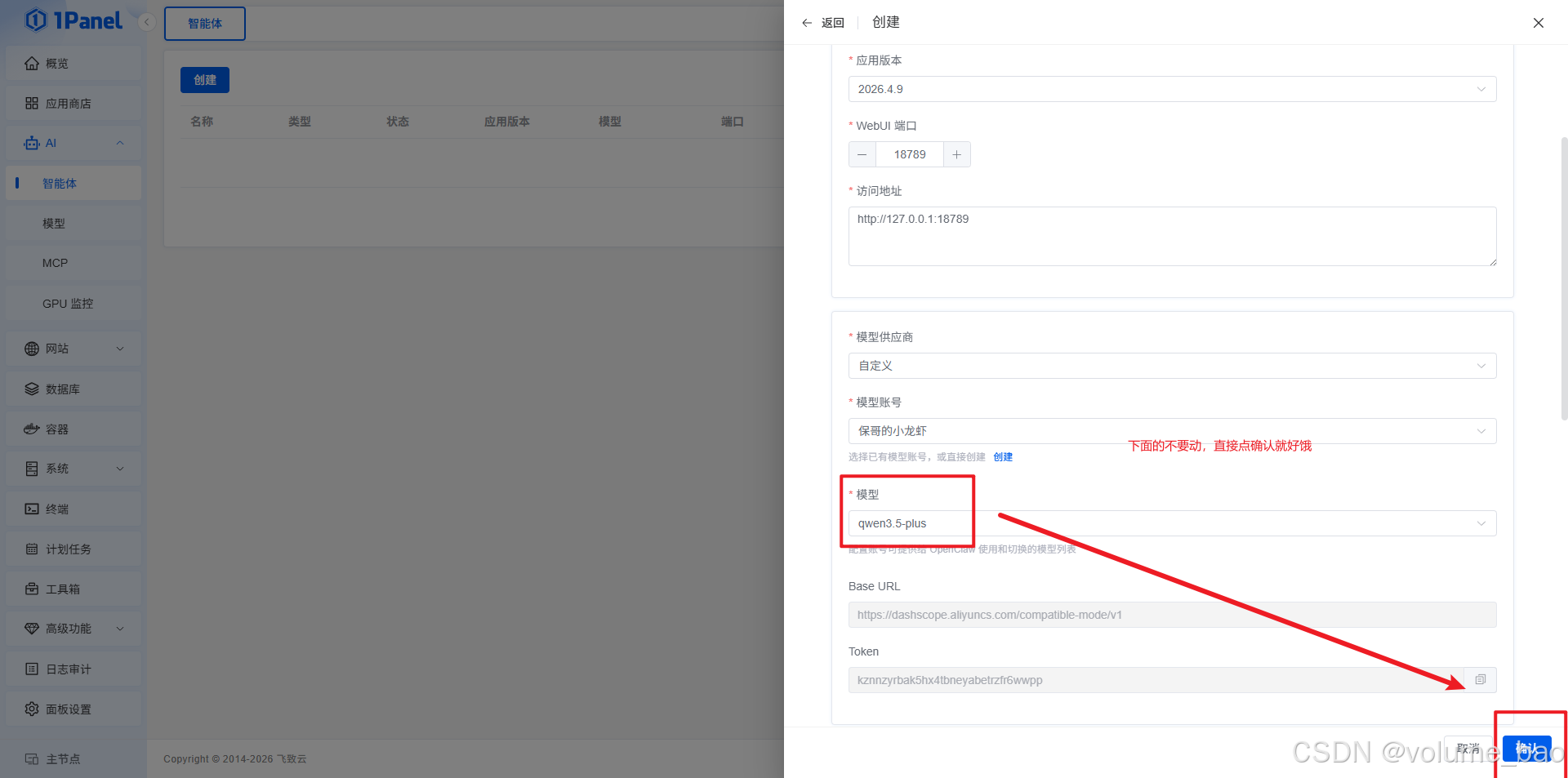Open 日志审计 in the sidebar
Image resolution: width=1568 pixels, height=778 pixels.
point(73,669)
